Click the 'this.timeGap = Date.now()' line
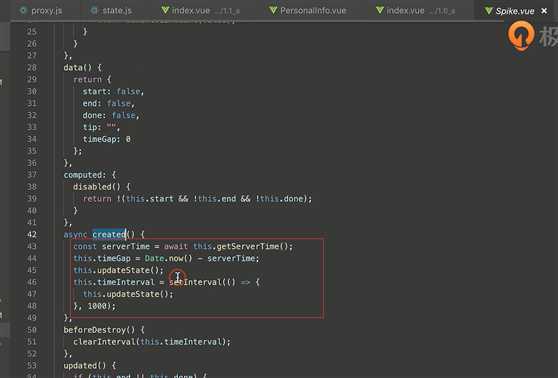The image size is (558, 378). 167,258
